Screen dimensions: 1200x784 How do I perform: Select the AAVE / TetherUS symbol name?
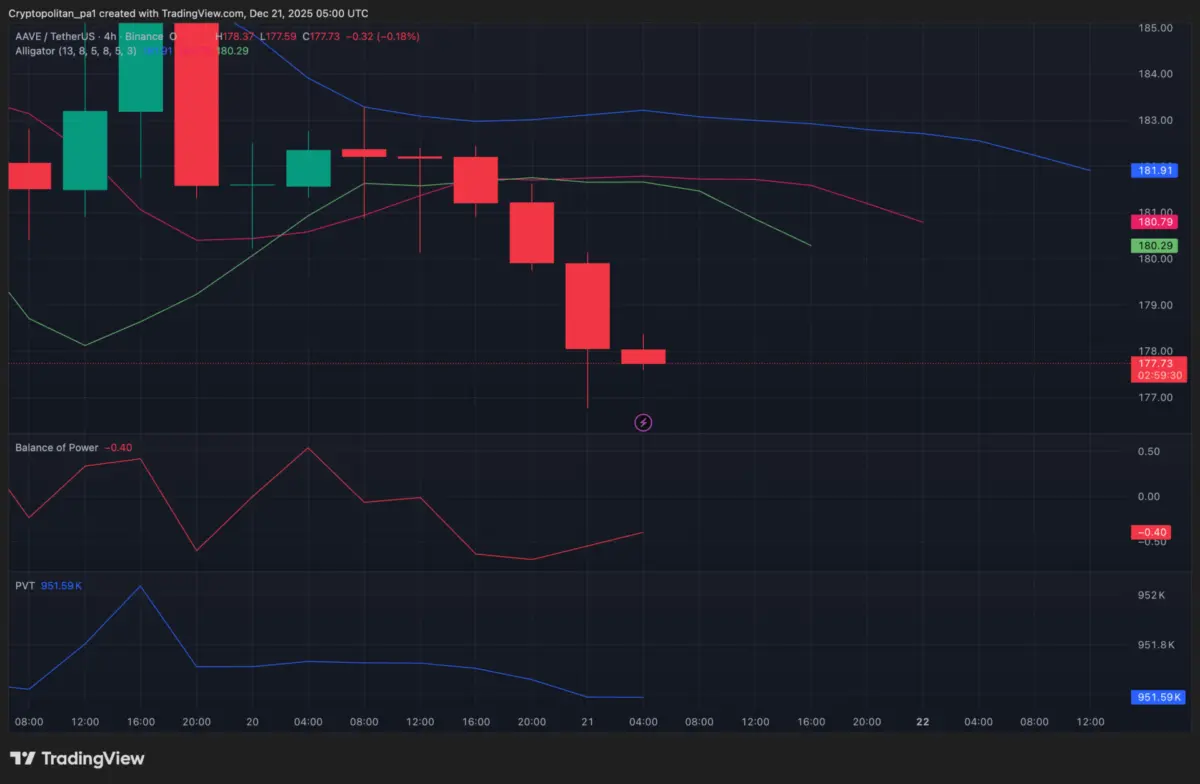click(x=55, y=35)
